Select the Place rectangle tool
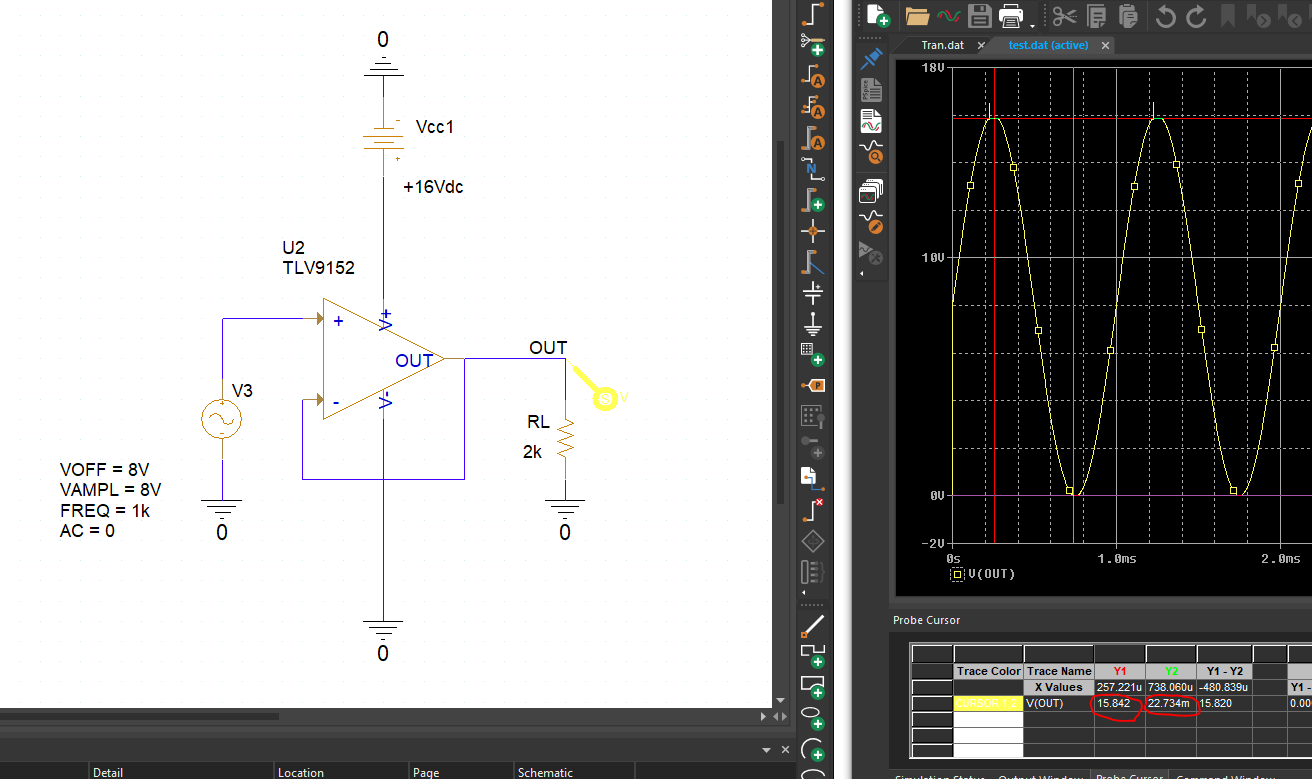The image size is (1312, 779). pyautogui.click(x=813, y=688)
